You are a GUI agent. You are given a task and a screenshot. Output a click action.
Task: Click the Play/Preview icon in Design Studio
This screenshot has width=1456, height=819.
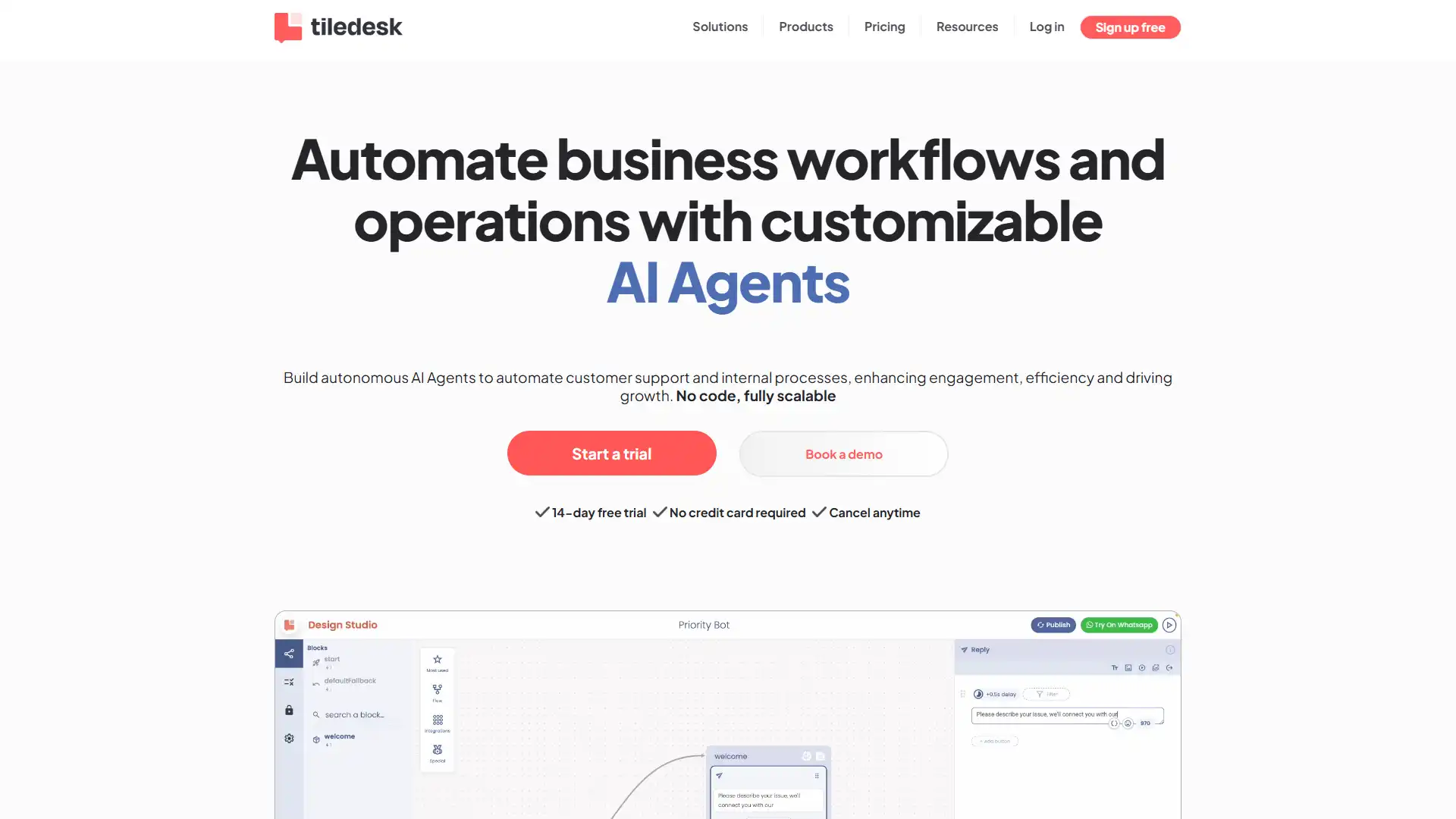tap(1168, 624)
